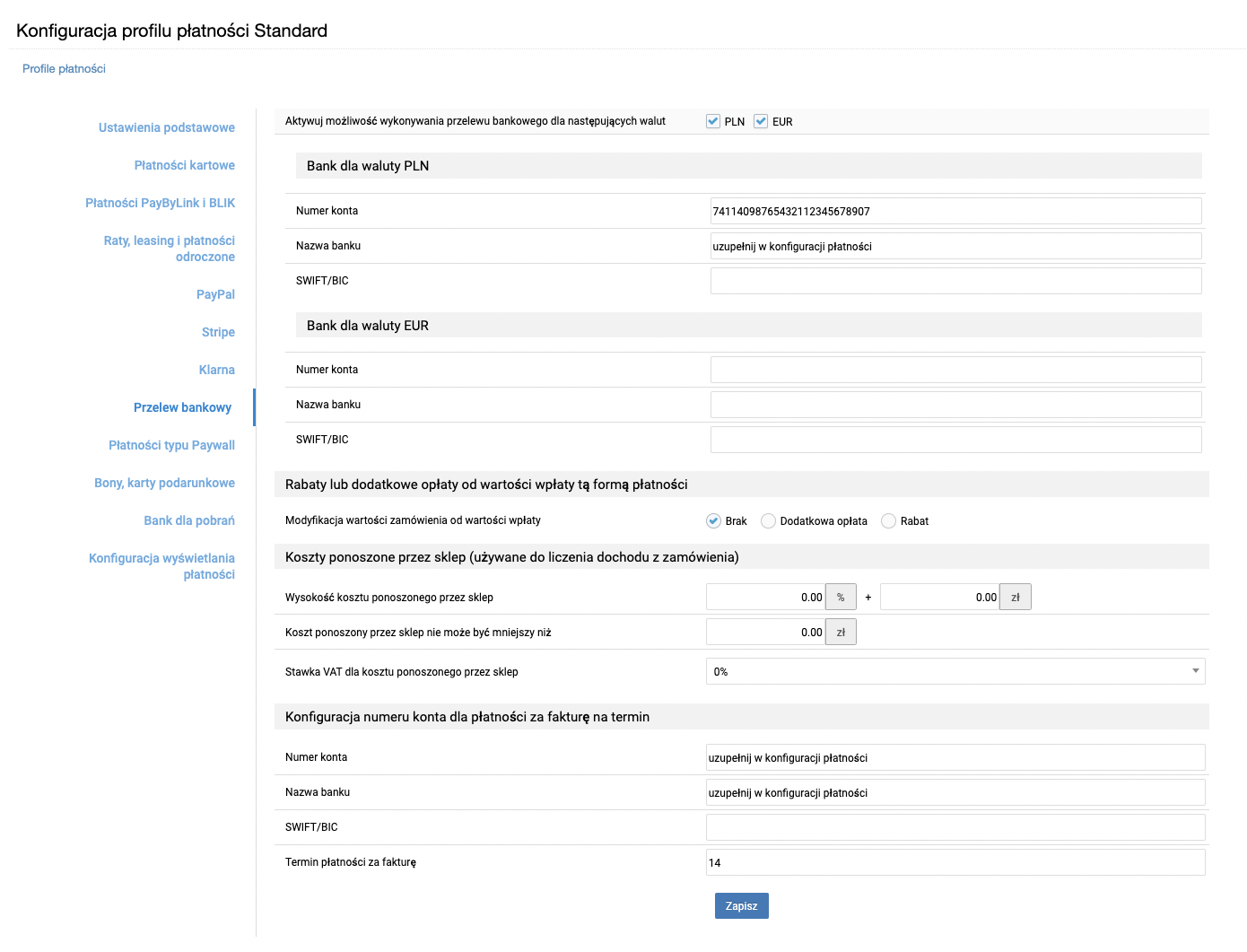Viewport: 1247px width, 952px height.
Task: Open Płatności PayByLink i BLIK section
Action: 161,203
